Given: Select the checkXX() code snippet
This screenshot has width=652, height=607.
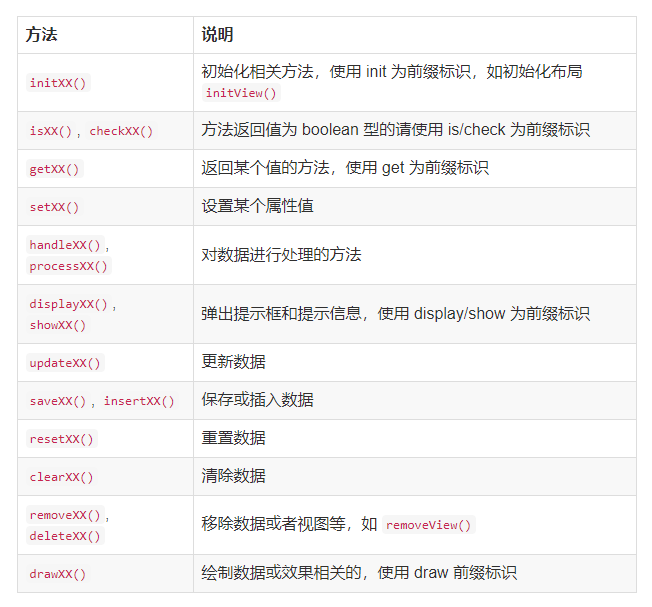Looking at the screenshot, I should [x=121, y=131].
